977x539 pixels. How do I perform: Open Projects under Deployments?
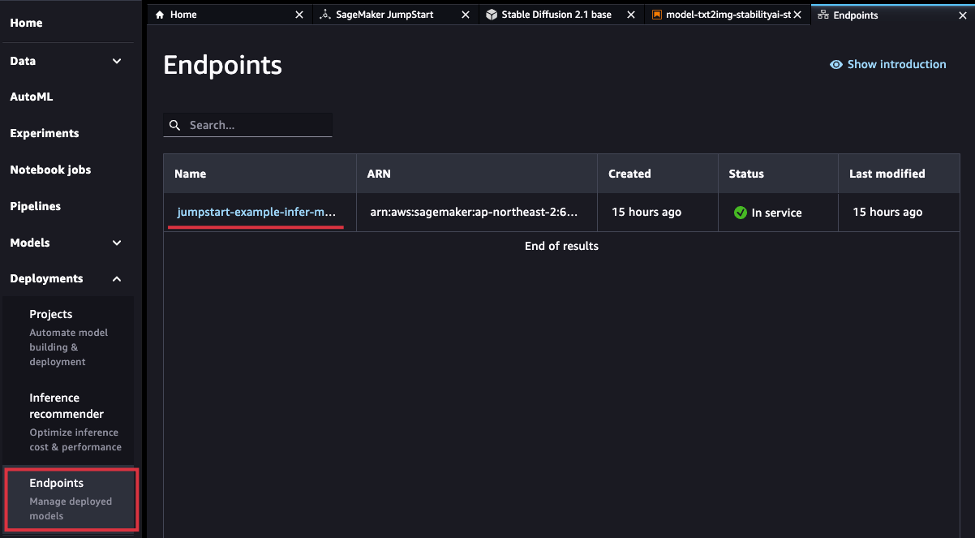pyautogui.click(x=69, y=337)
